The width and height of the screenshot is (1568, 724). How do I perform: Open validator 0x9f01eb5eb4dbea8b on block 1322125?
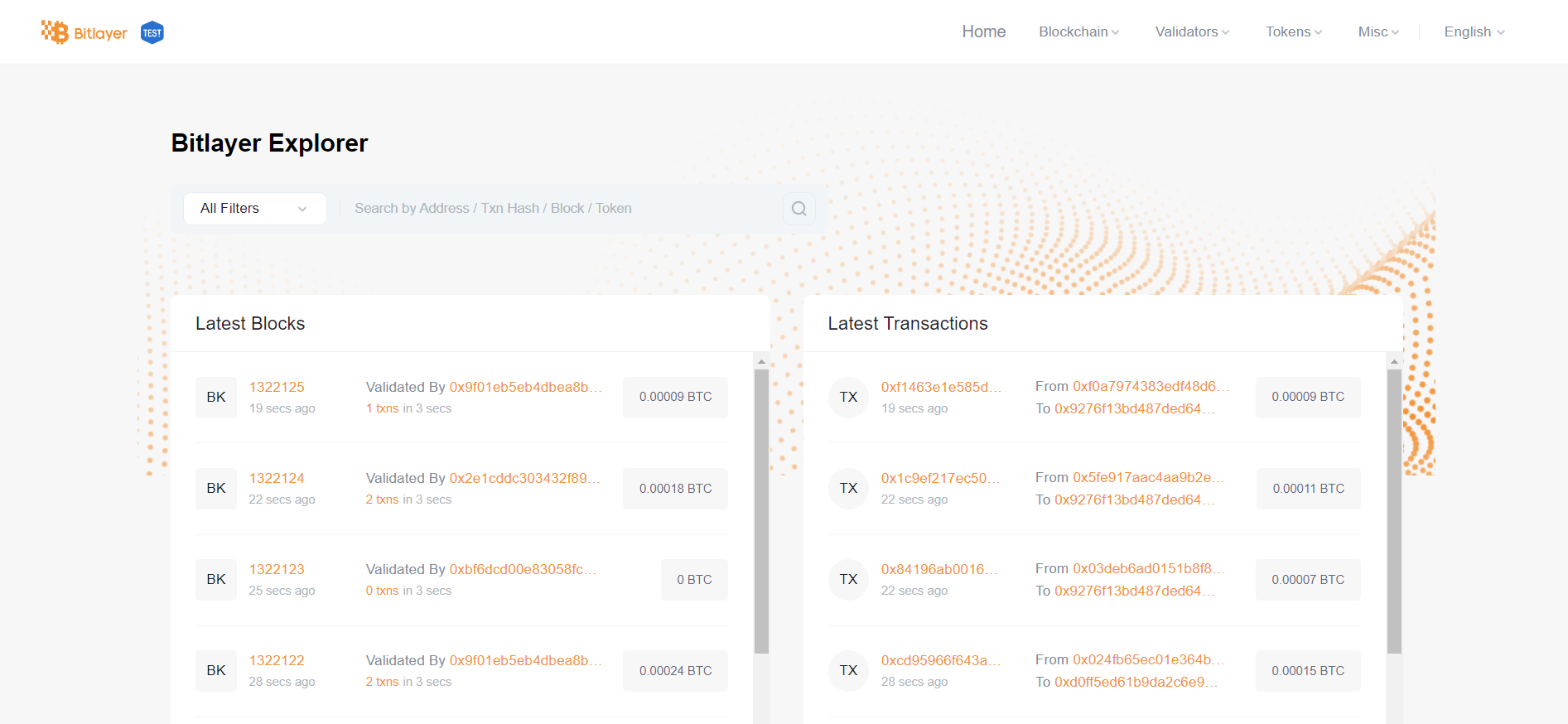click(x=526, y=387)
